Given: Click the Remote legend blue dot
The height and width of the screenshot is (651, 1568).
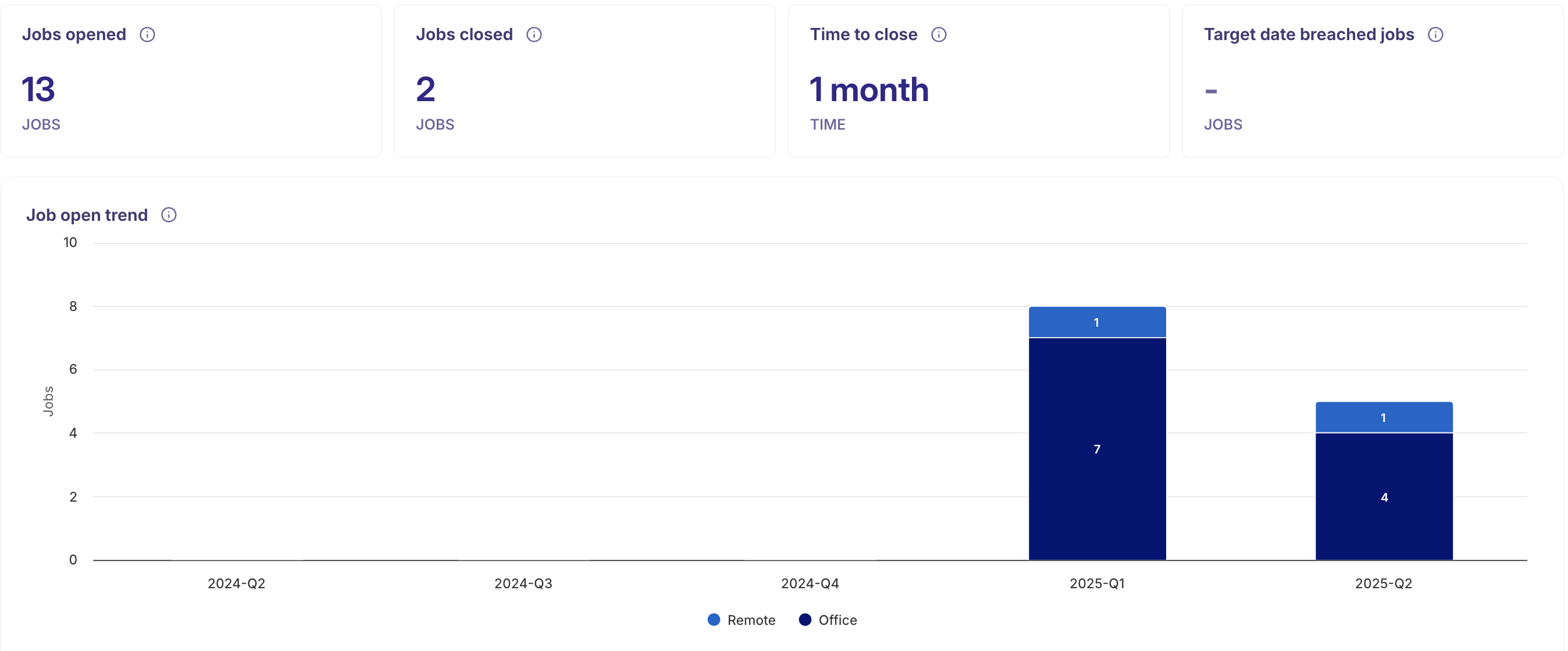Looking at the screenshot, I should [714, 620].
